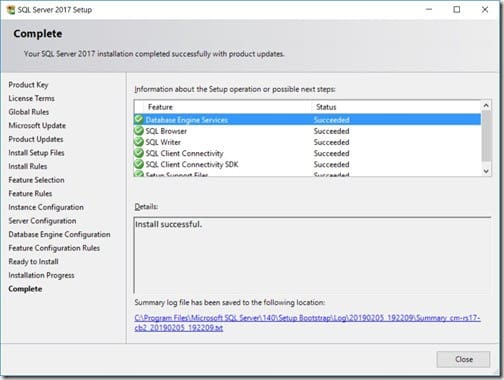The height and width of the screenshot is (380, 504).
Task: Click green check icon beside SQL Client Connectivity
Action: (x=139, y=153)
